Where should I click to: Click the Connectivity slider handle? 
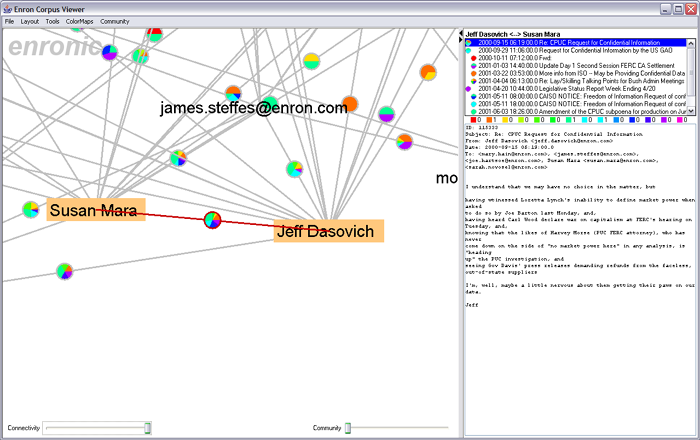coord(147,428)
